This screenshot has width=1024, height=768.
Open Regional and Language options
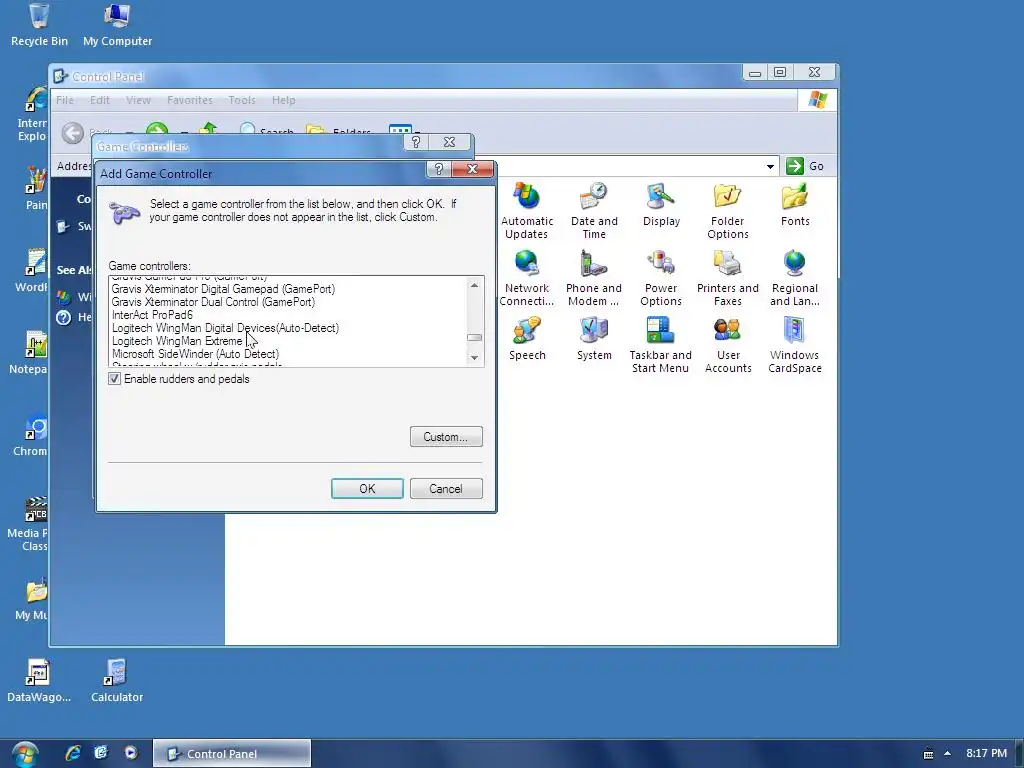click(795, 278)
